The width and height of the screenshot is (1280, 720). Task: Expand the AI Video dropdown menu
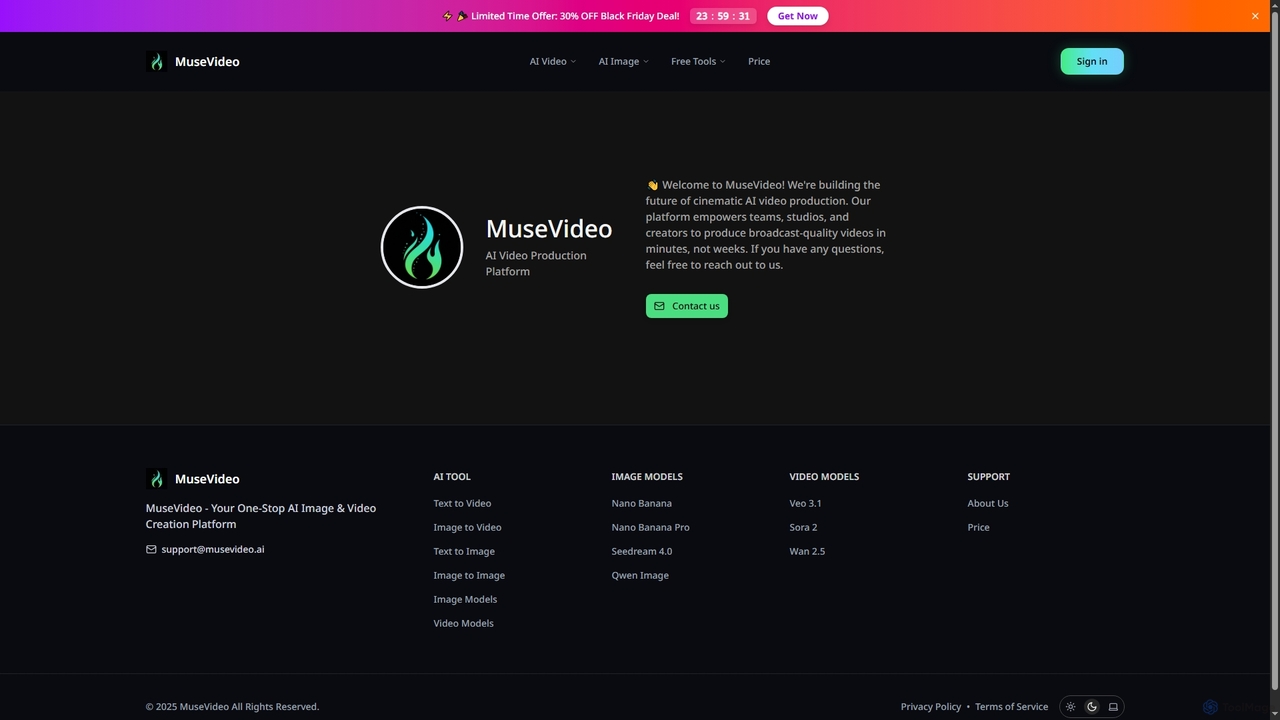[553, 62]
